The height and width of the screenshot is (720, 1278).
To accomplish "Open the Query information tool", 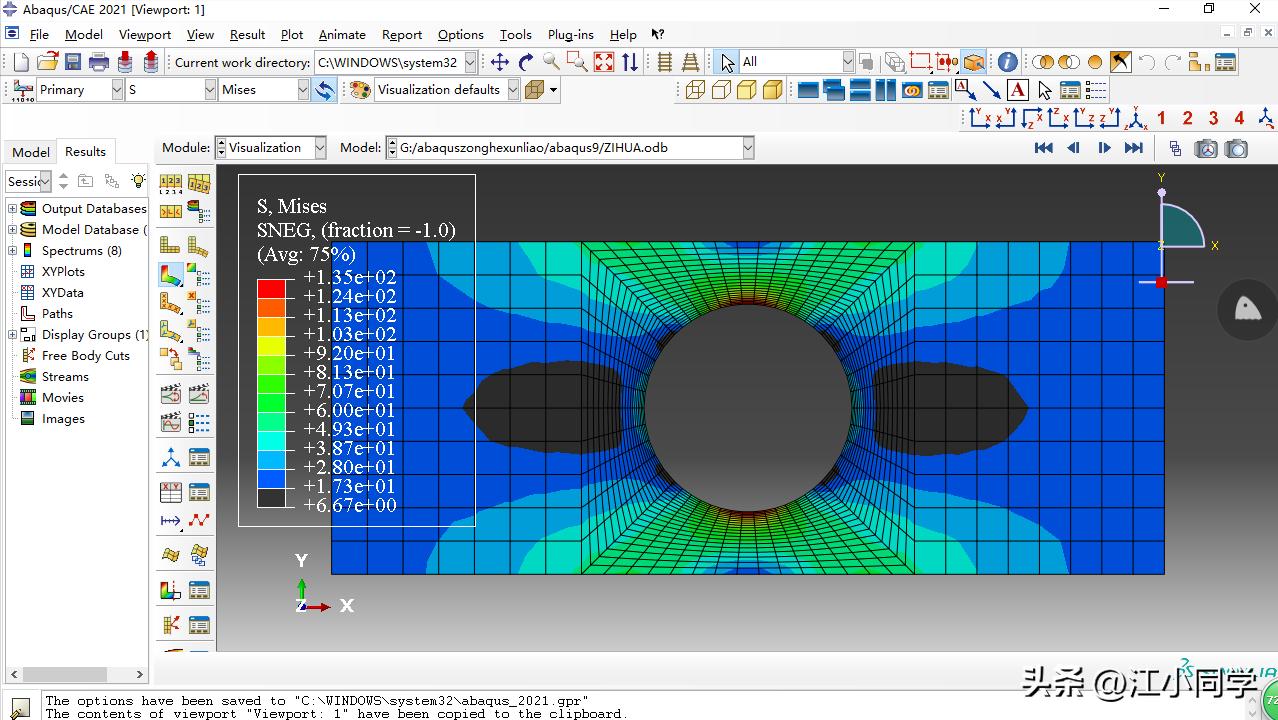I will click(x=1007, y=62).
